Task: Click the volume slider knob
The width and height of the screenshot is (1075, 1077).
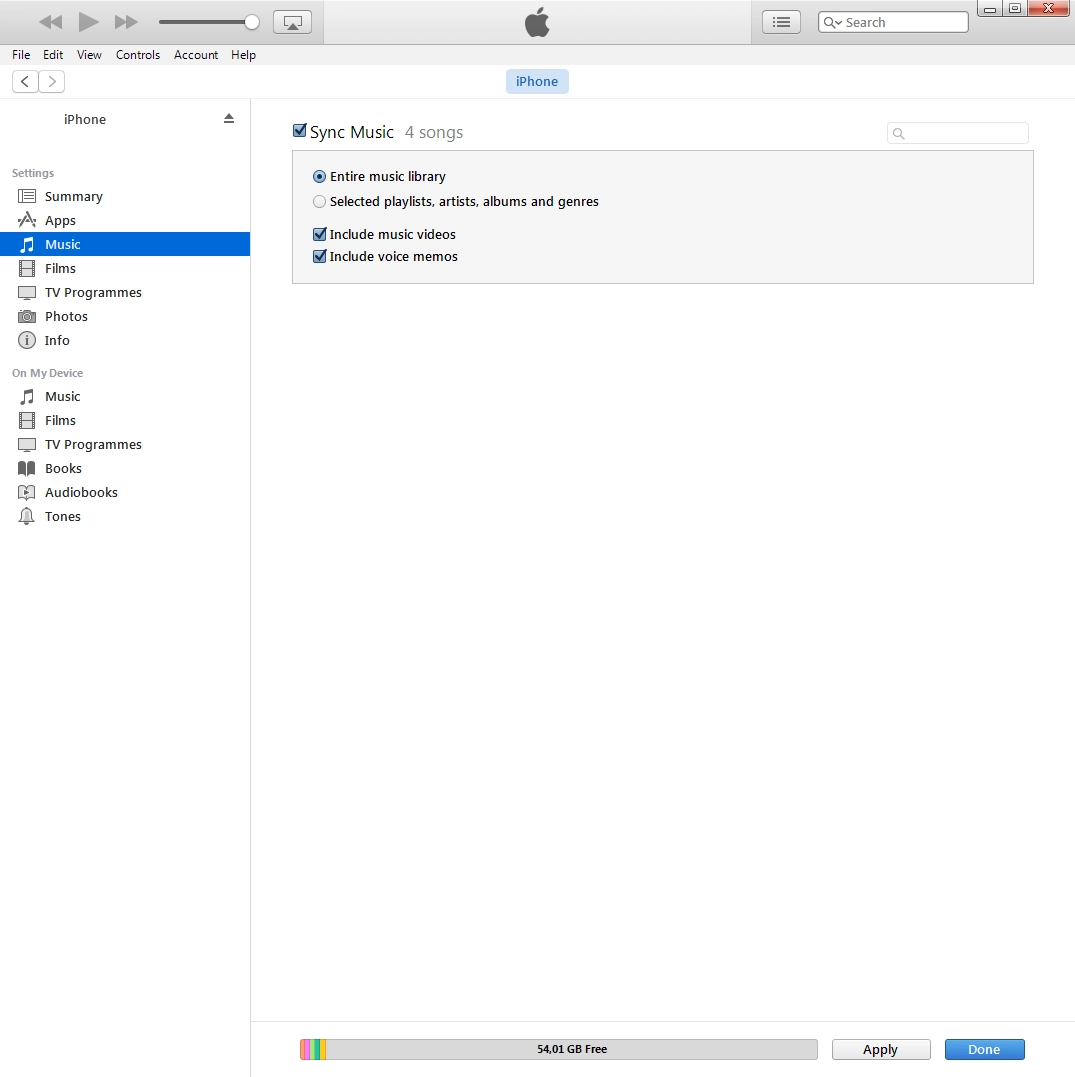Action: 252,22
